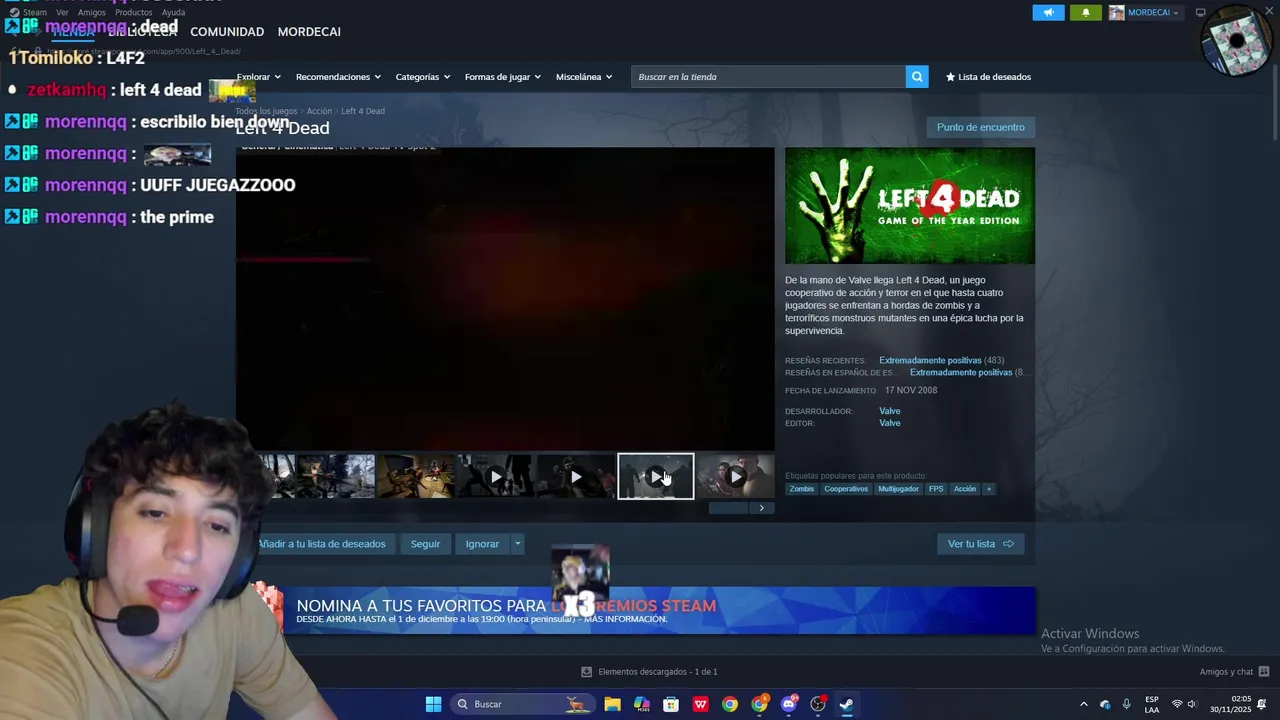
Task: Open the Punto de encuentro hub
Action: coord(980,127)
